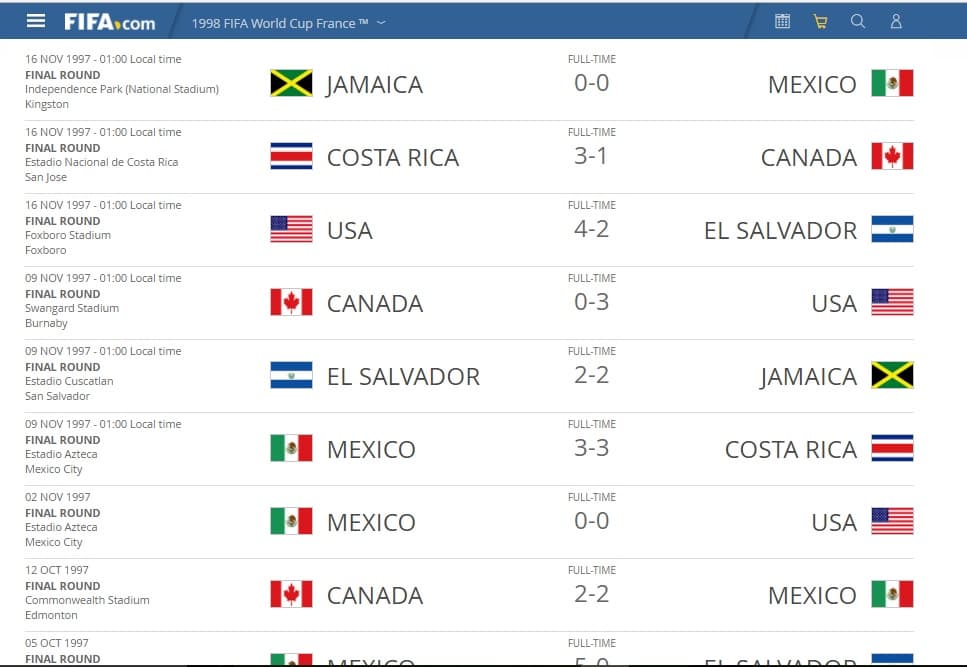The height and width of the screenshot is (667, 967).
Task: Select the JAMAICA team name link
Action: point(373,83)
